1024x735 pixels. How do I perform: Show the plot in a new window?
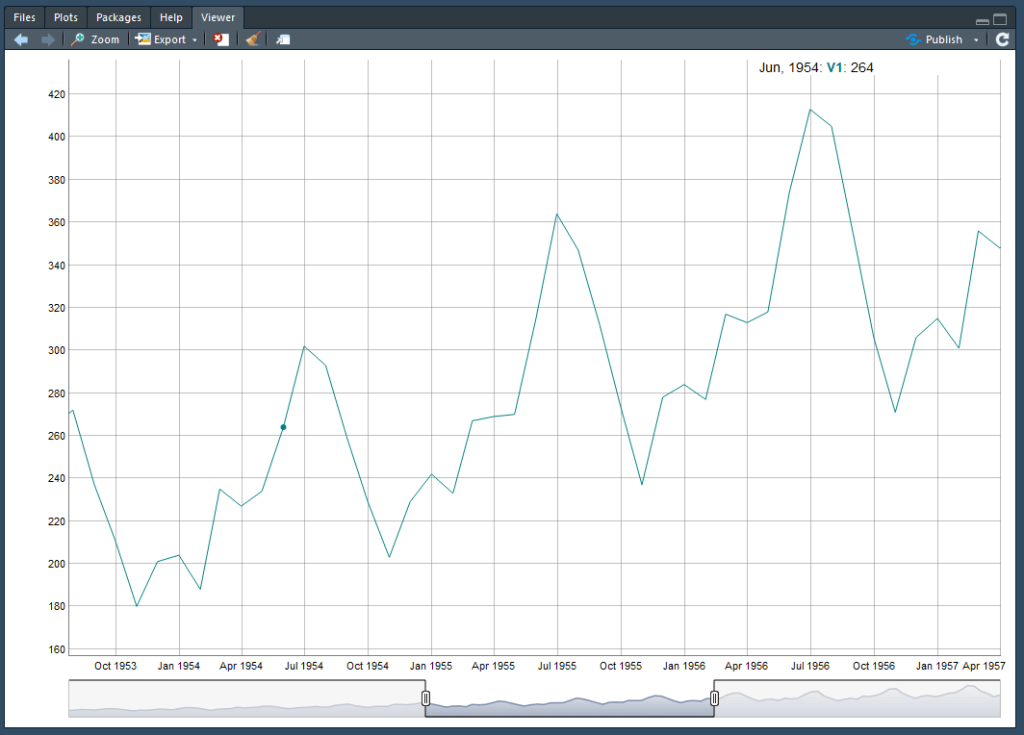(281, 39)
